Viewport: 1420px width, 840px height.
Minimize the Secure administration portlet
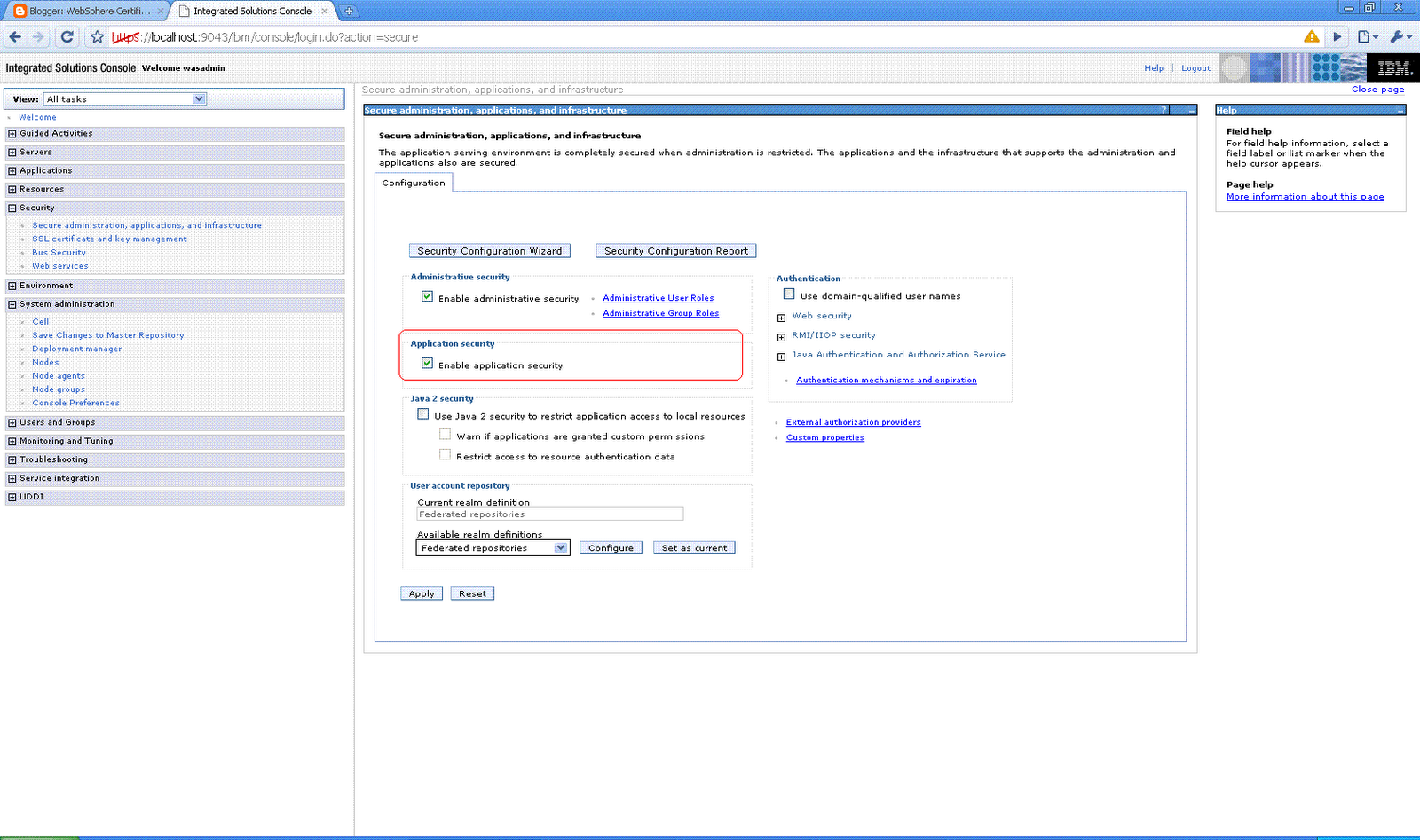tap(1191, 110)
